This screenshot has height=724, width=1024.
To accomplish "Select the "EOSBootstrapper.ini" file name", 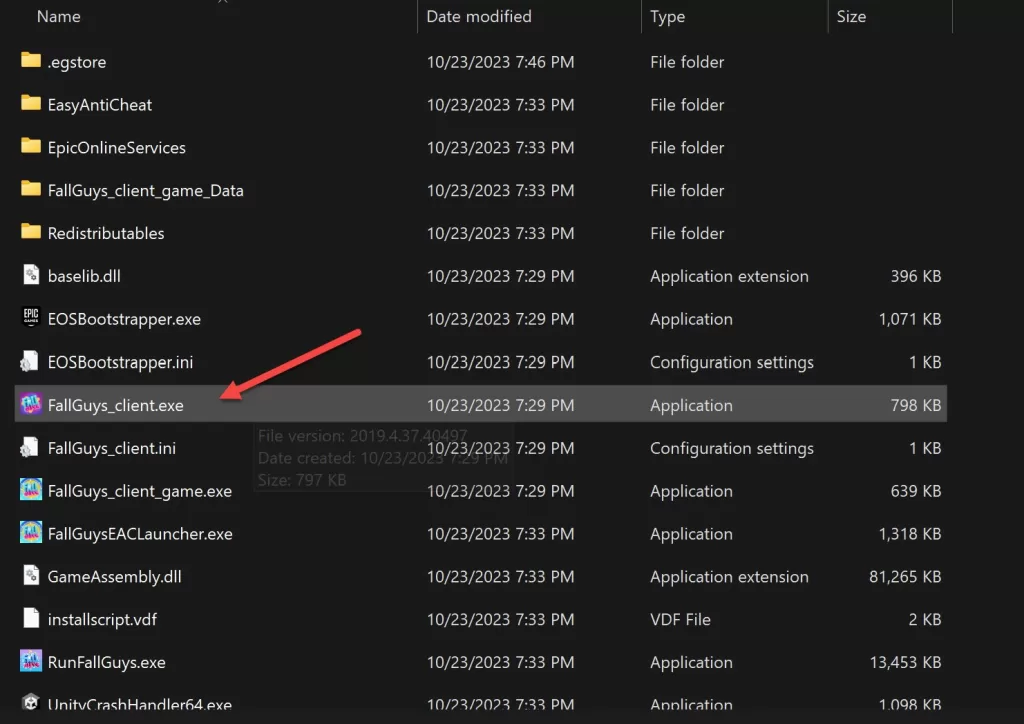I will (120, 362).
